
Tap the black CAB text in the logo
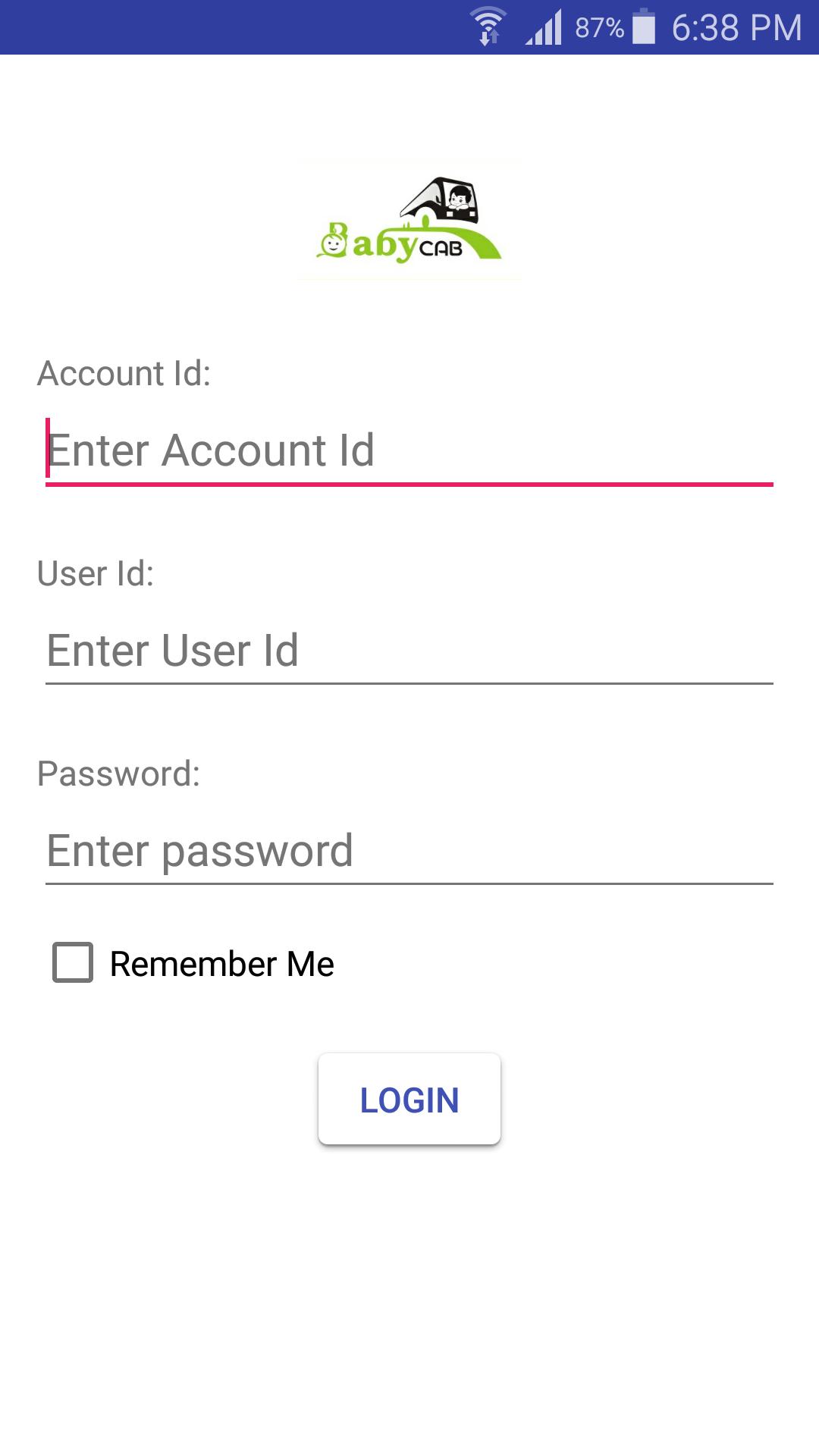tap(441, 249)
